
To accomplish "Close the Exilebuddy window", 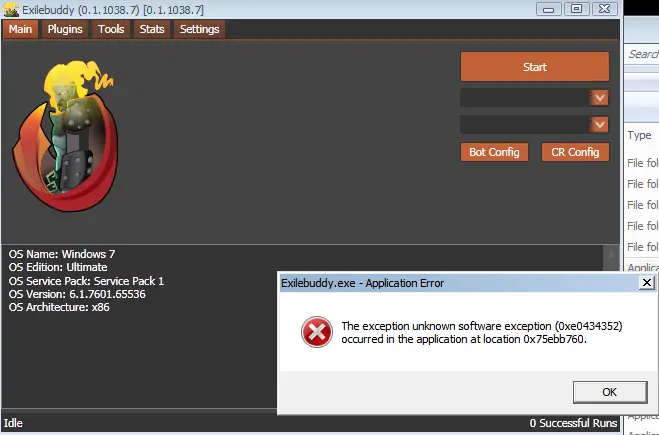I will (605, 9).
